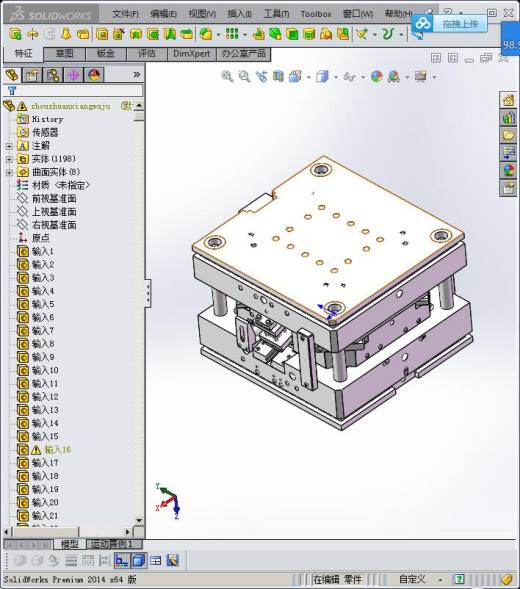Open the Toolbox menu

pyautogui.click(x=316, y=14)
